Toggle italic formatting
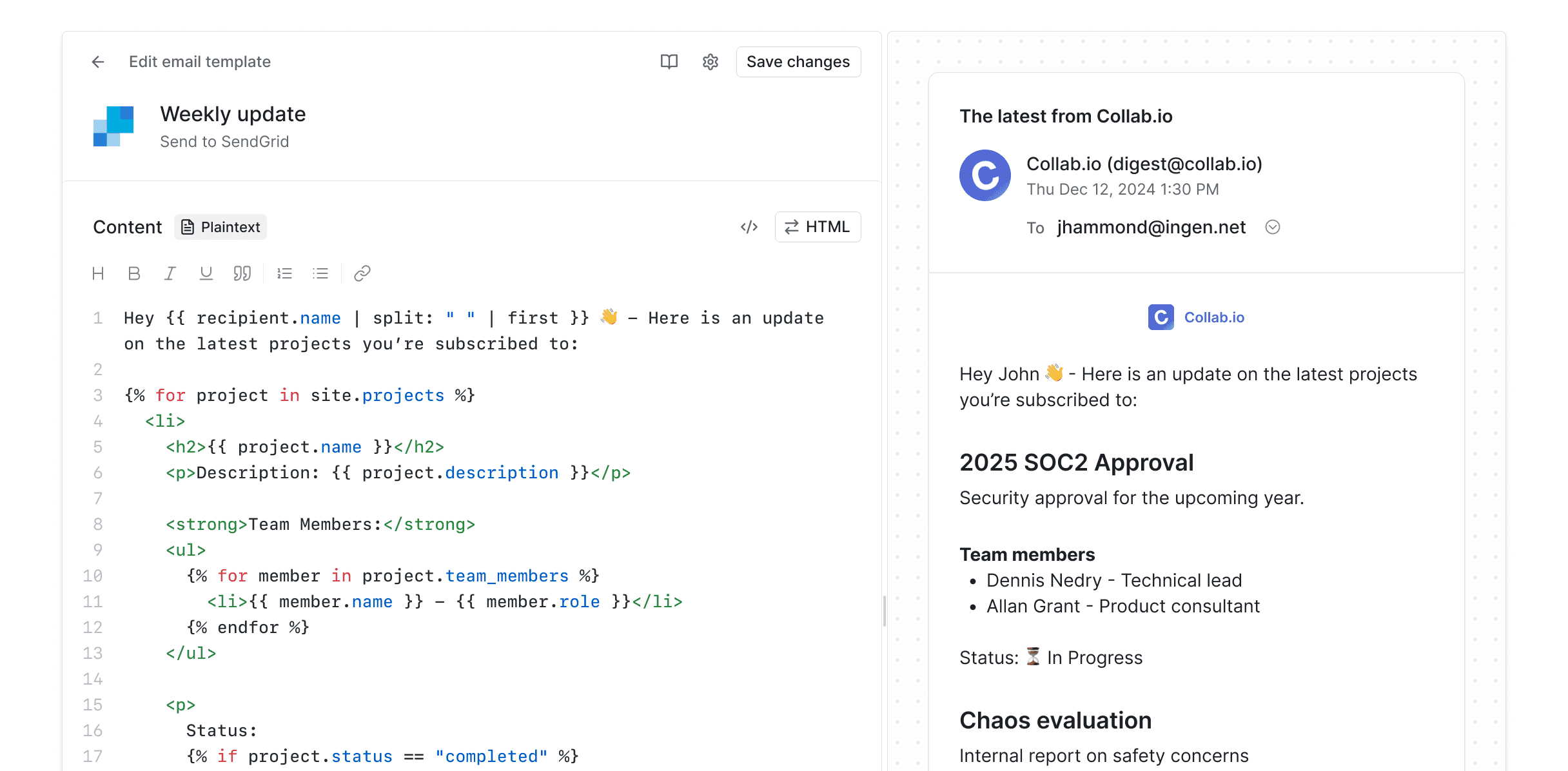 tap(170, 273)
